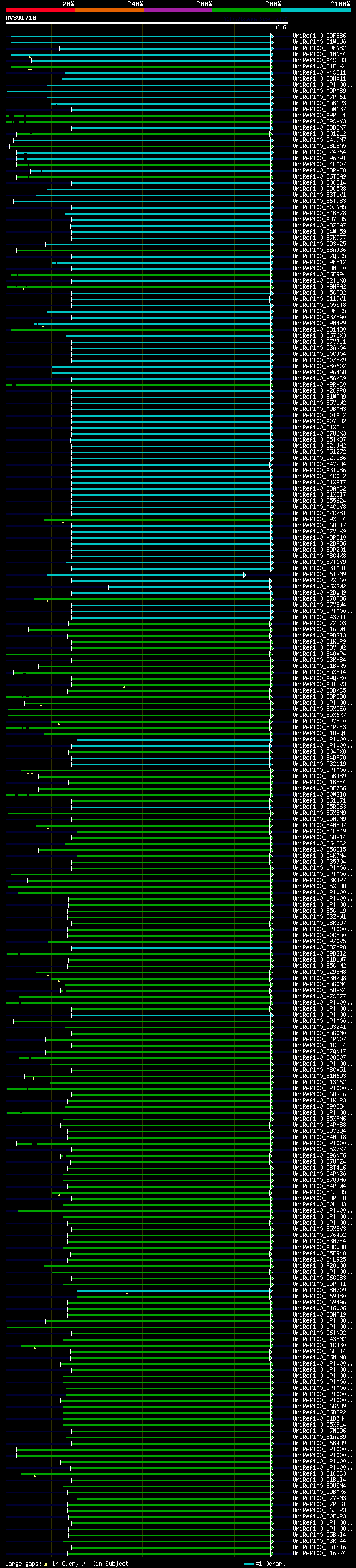The image size is (356, 1568).
Task: Select the label UniRef100_Q8LEA5
Action: coord(319,146)
